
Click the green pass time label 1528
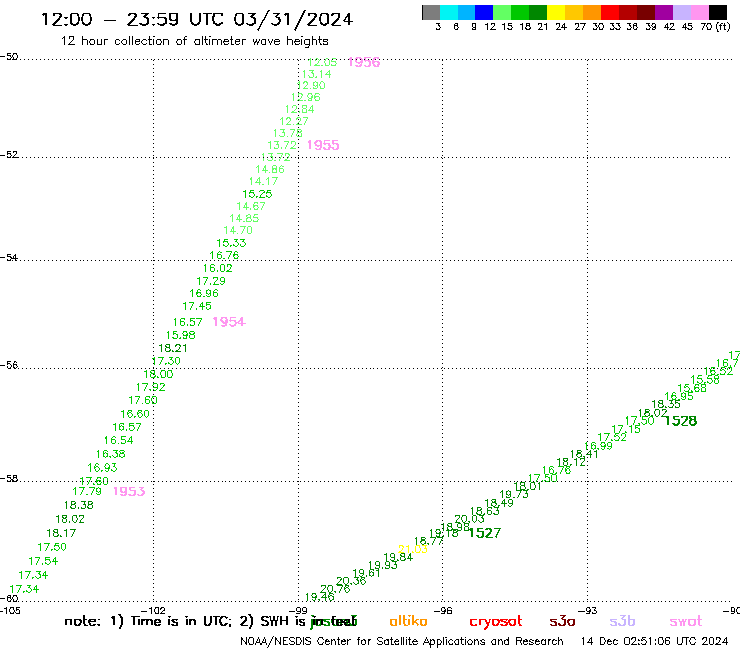click(681, 421)
